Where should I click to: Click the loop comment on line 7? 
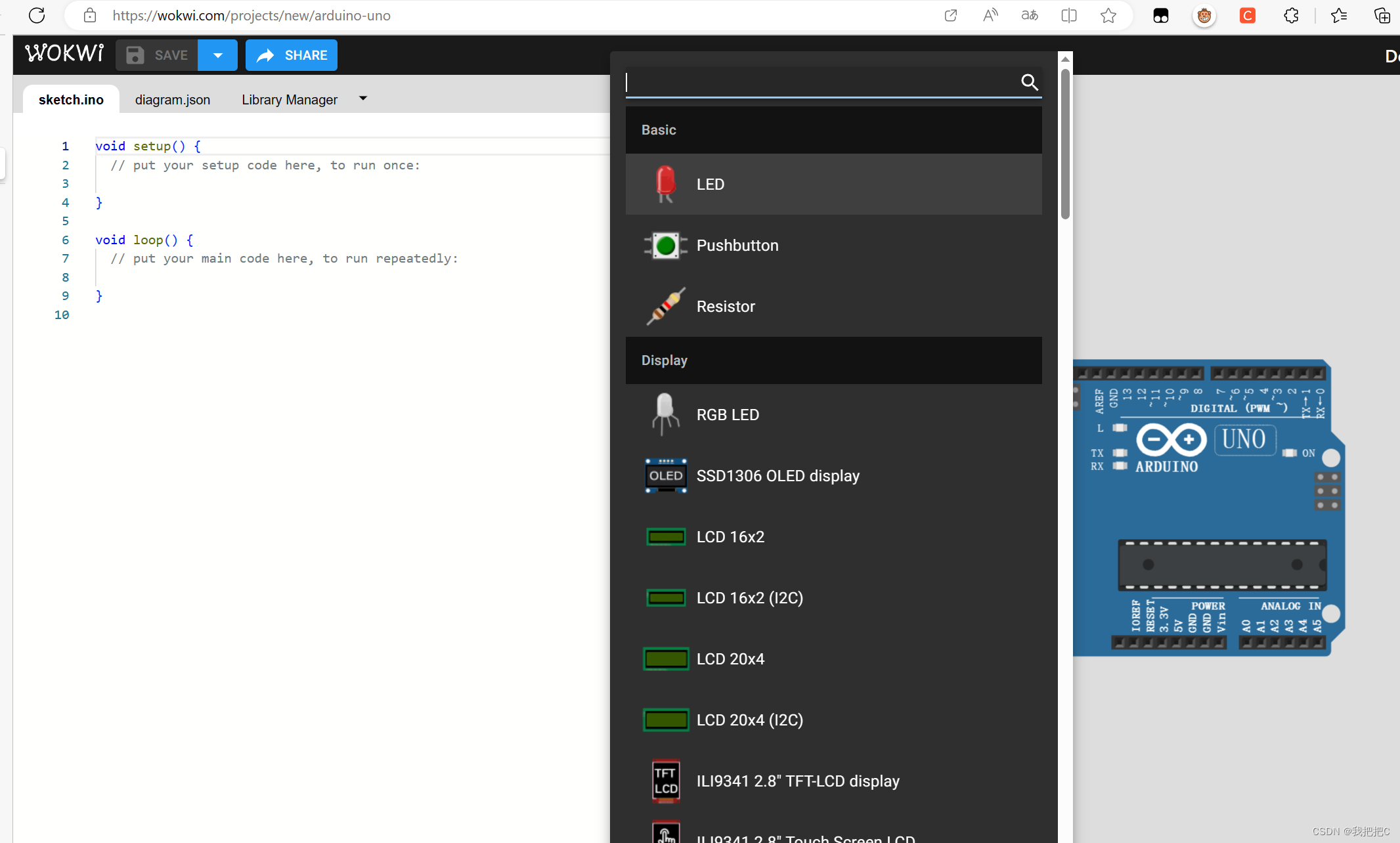click(284, 258)
